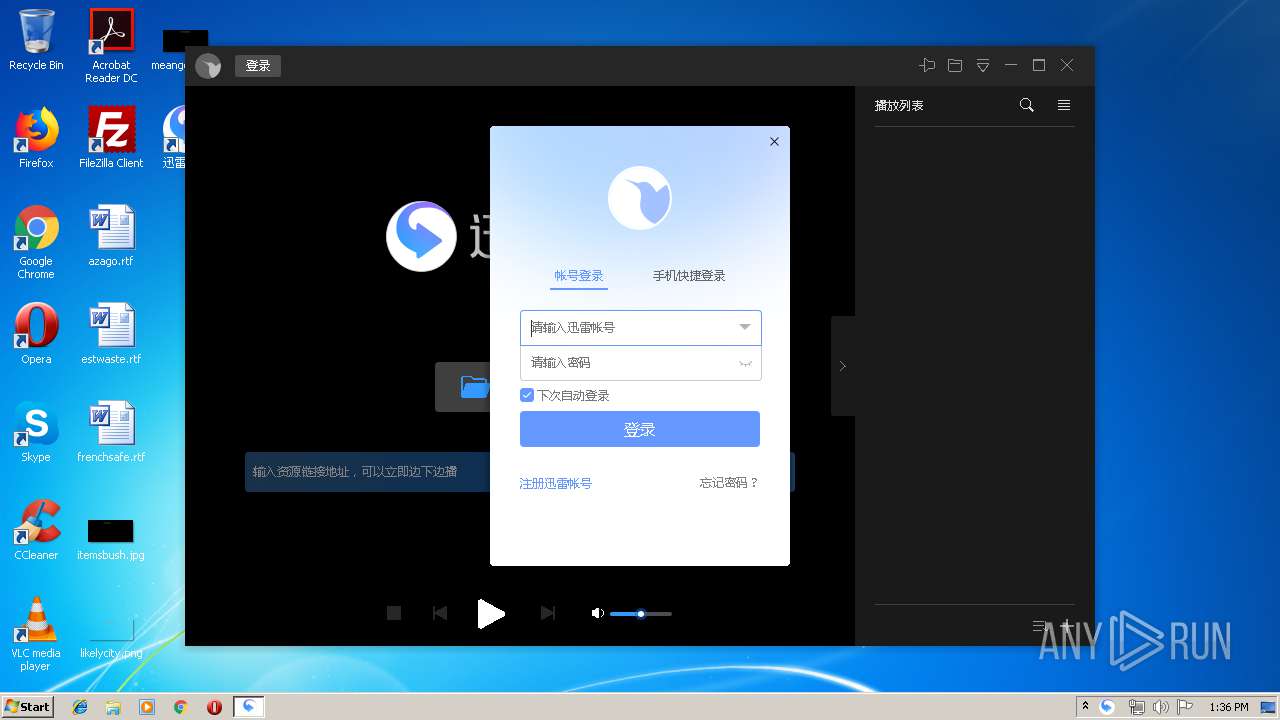Select Opera desktop icon
The image size is (1280, 720).
[x=36, y=334]
